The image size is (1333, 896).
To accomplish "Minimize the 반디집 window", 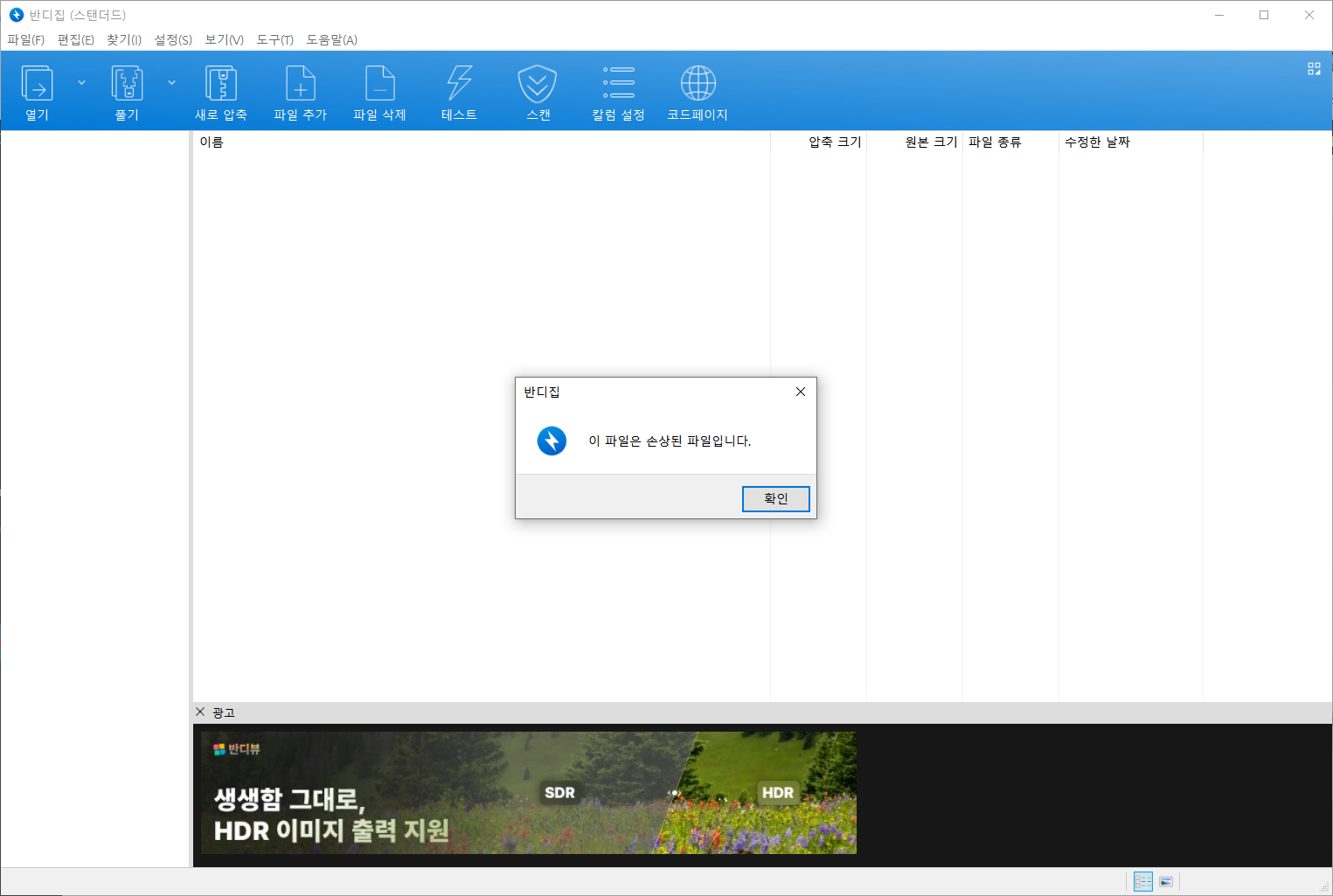I will [1219, 15].
